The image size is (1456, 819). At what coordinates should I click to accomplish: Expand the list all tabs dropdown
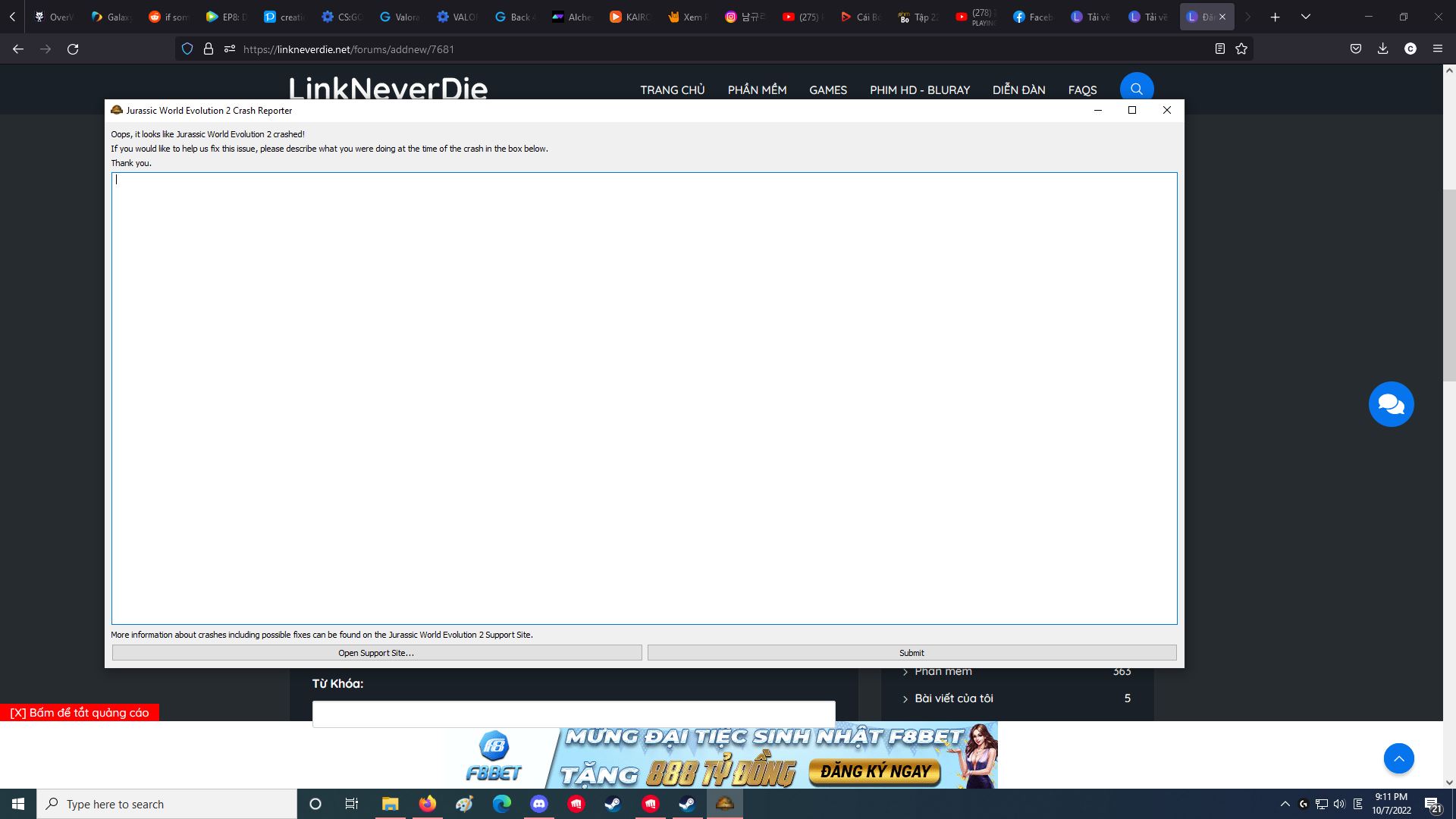[1306, 17]
